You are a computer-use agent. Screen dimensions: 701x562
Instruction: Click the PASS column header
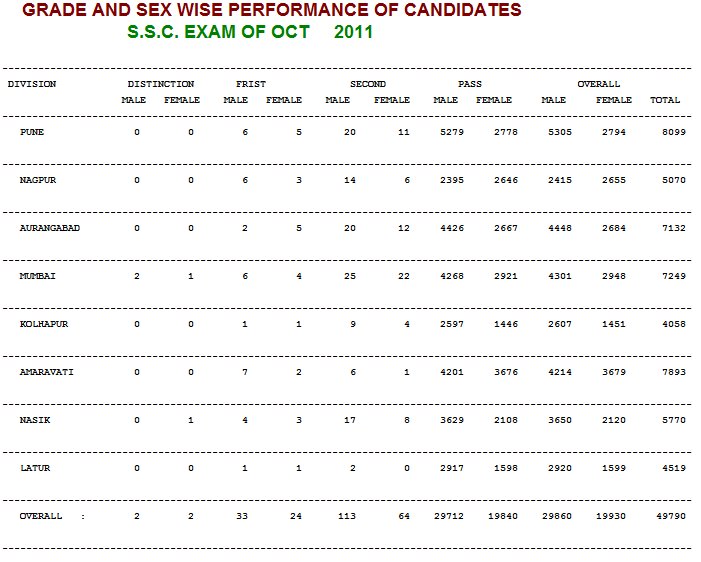coord(470,84)
